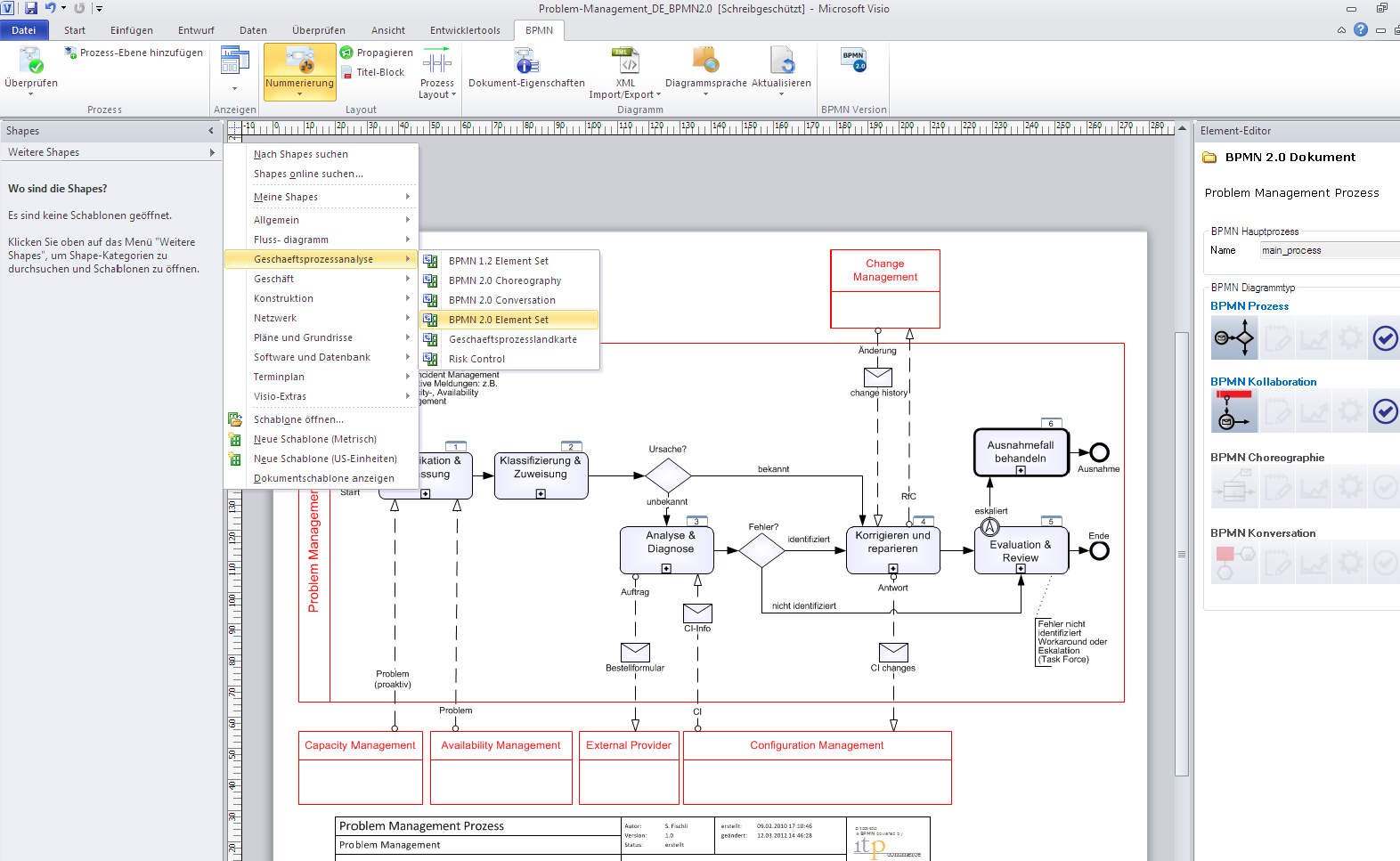Click the change history message envelope
This screenshot has height=861, width=1400.
point(877,378)
